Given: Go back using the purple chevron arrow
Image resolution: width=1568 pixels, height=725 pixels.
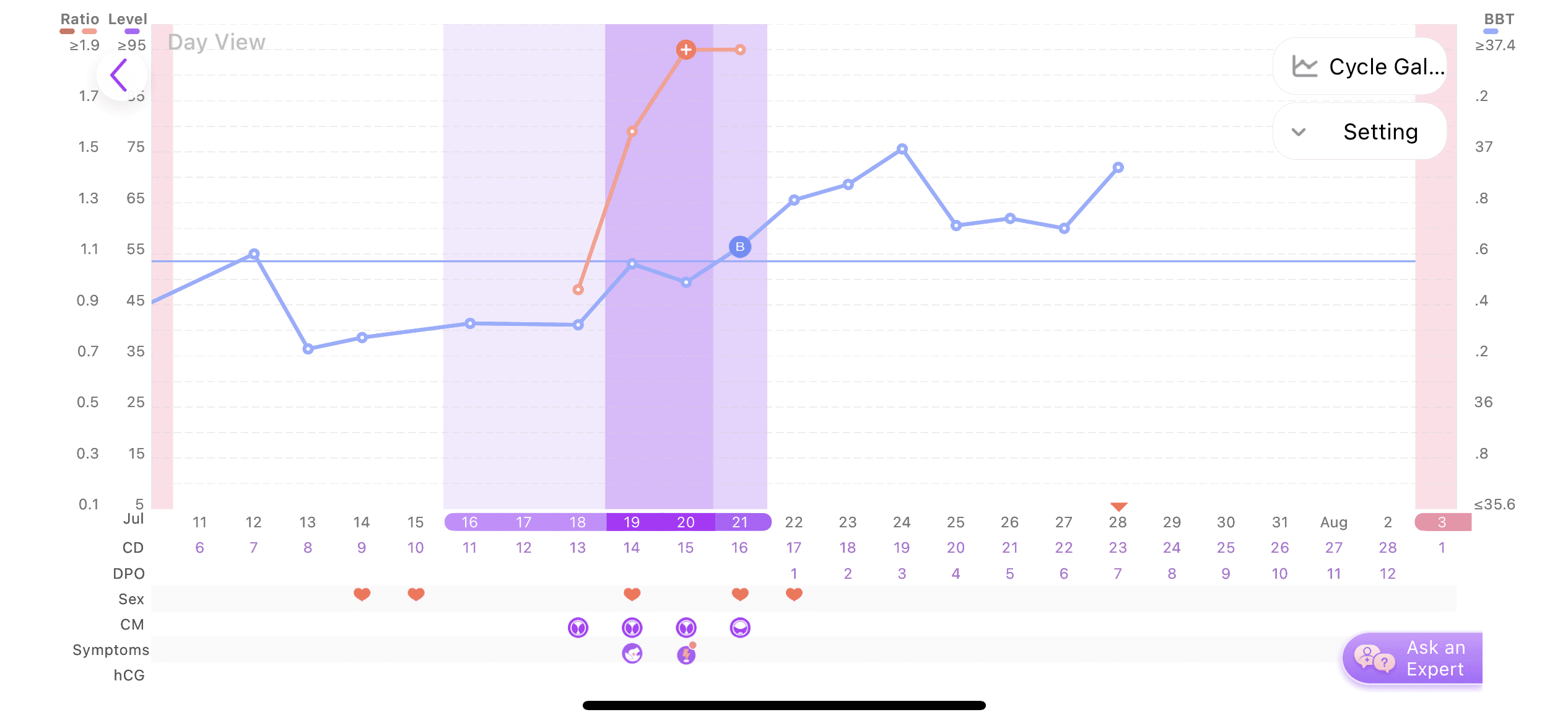Looking at the screenshot, I should point(120,75).
